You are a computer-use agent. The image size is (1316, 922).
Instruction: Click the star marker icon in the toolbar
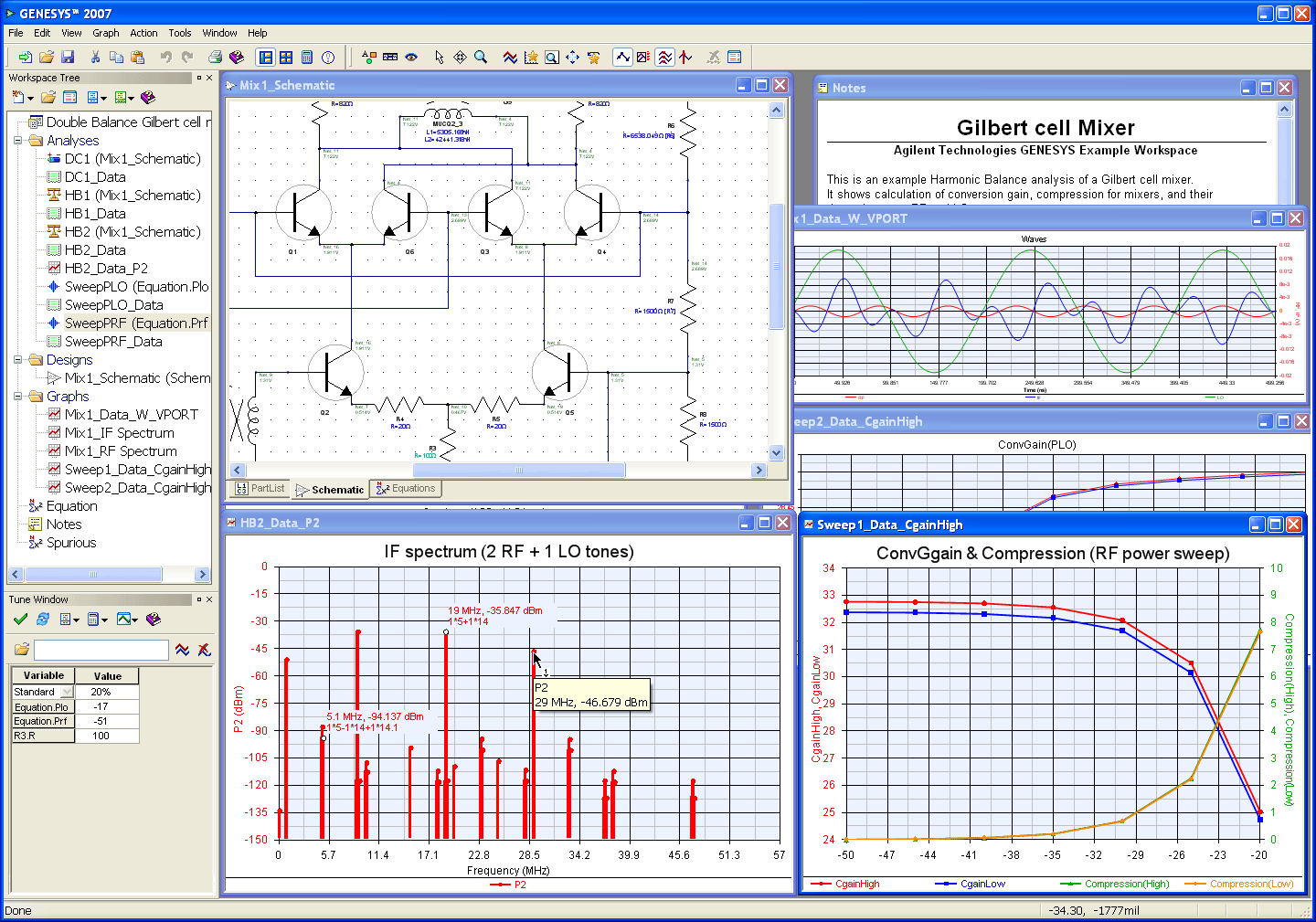tap(531, 57)
